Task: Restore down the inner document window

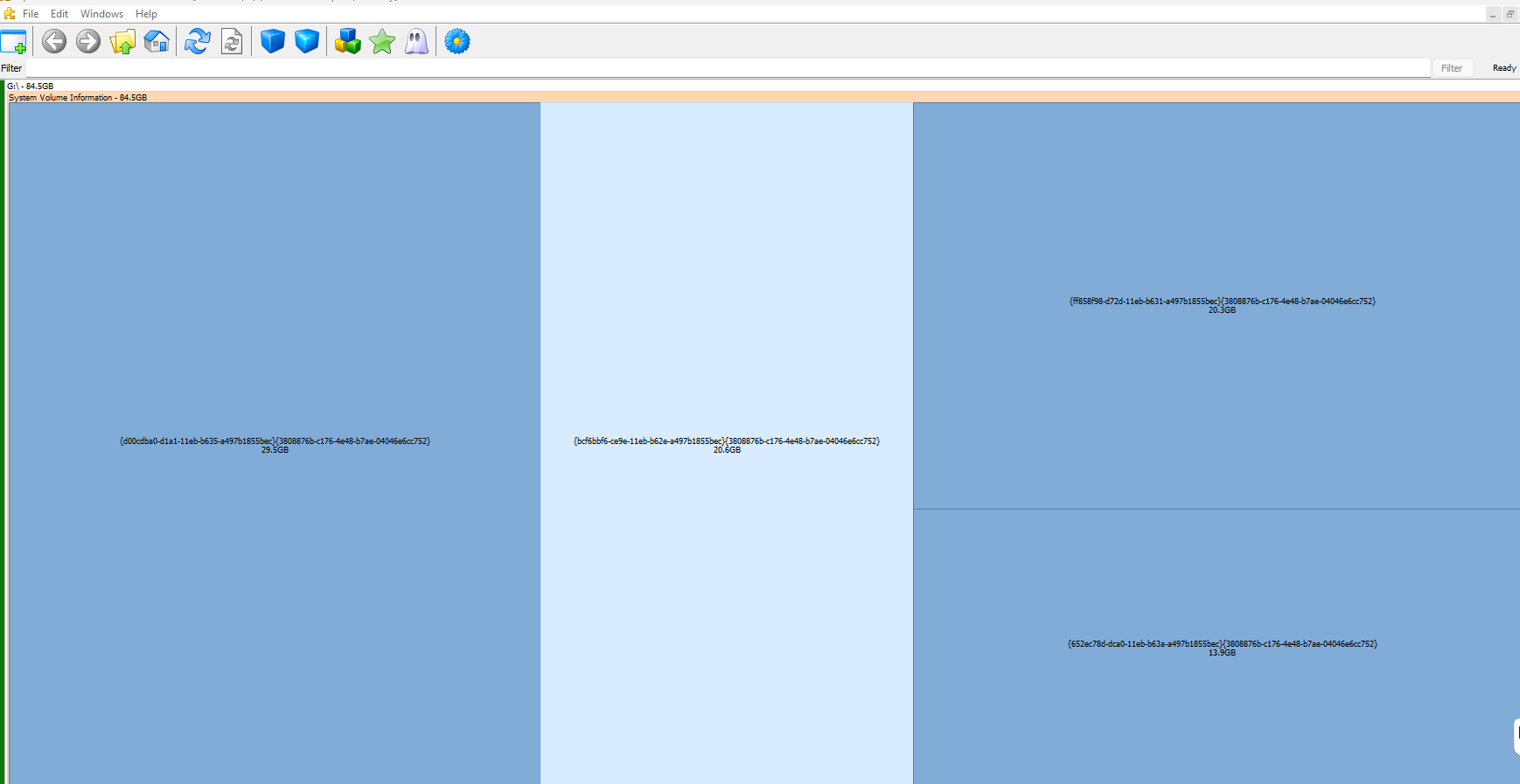Action: point(1510,14)
